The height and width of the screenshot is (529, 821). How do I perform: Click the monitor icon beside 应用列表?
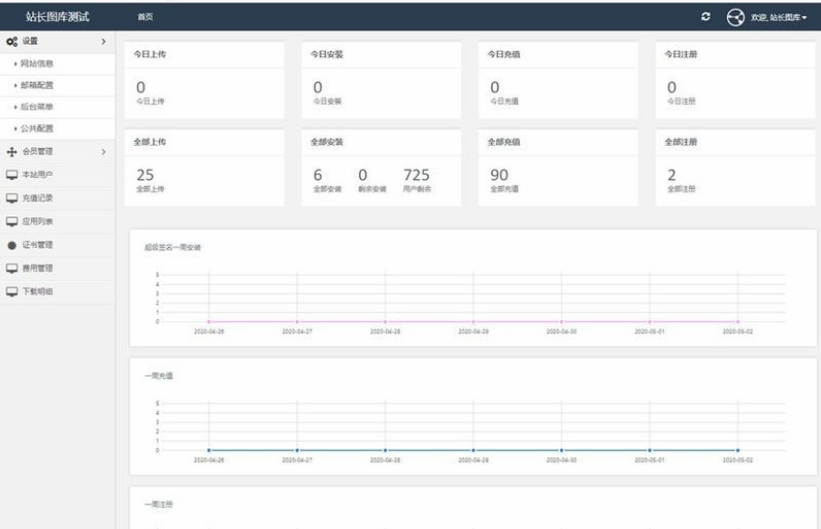(x=11, y=221)
